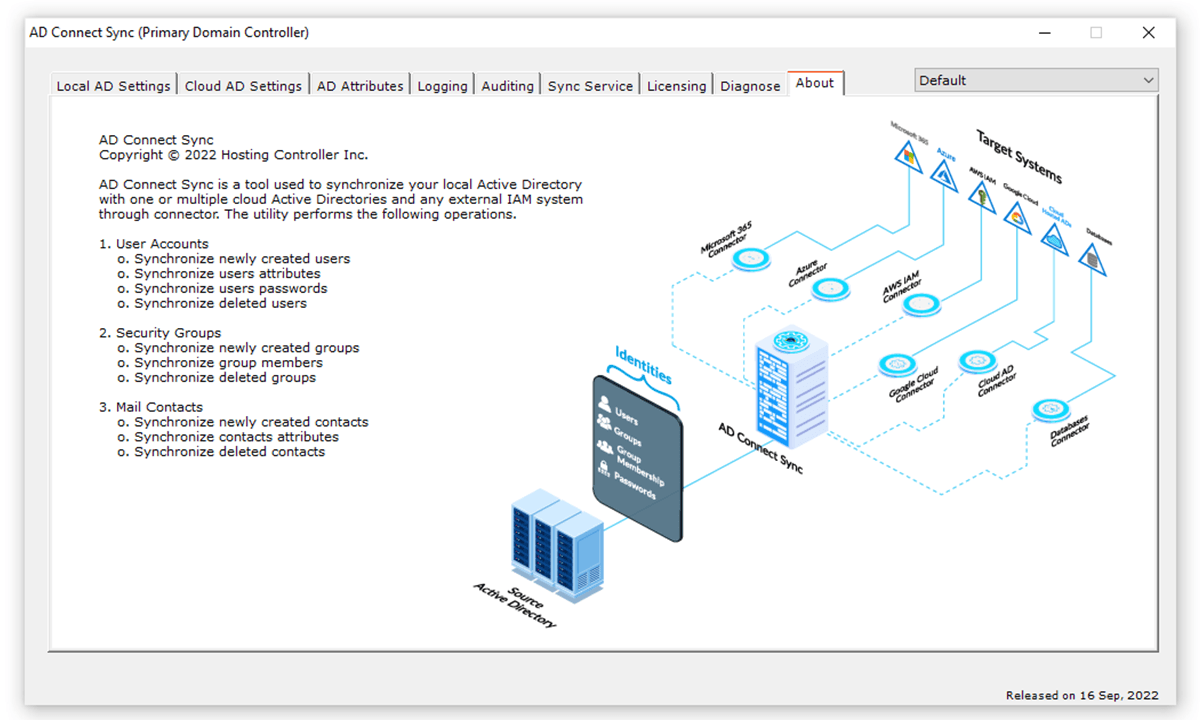Click the Databases target system icon
Viewport: 1200px width, 720px height.
click(x=1091, y=259)
